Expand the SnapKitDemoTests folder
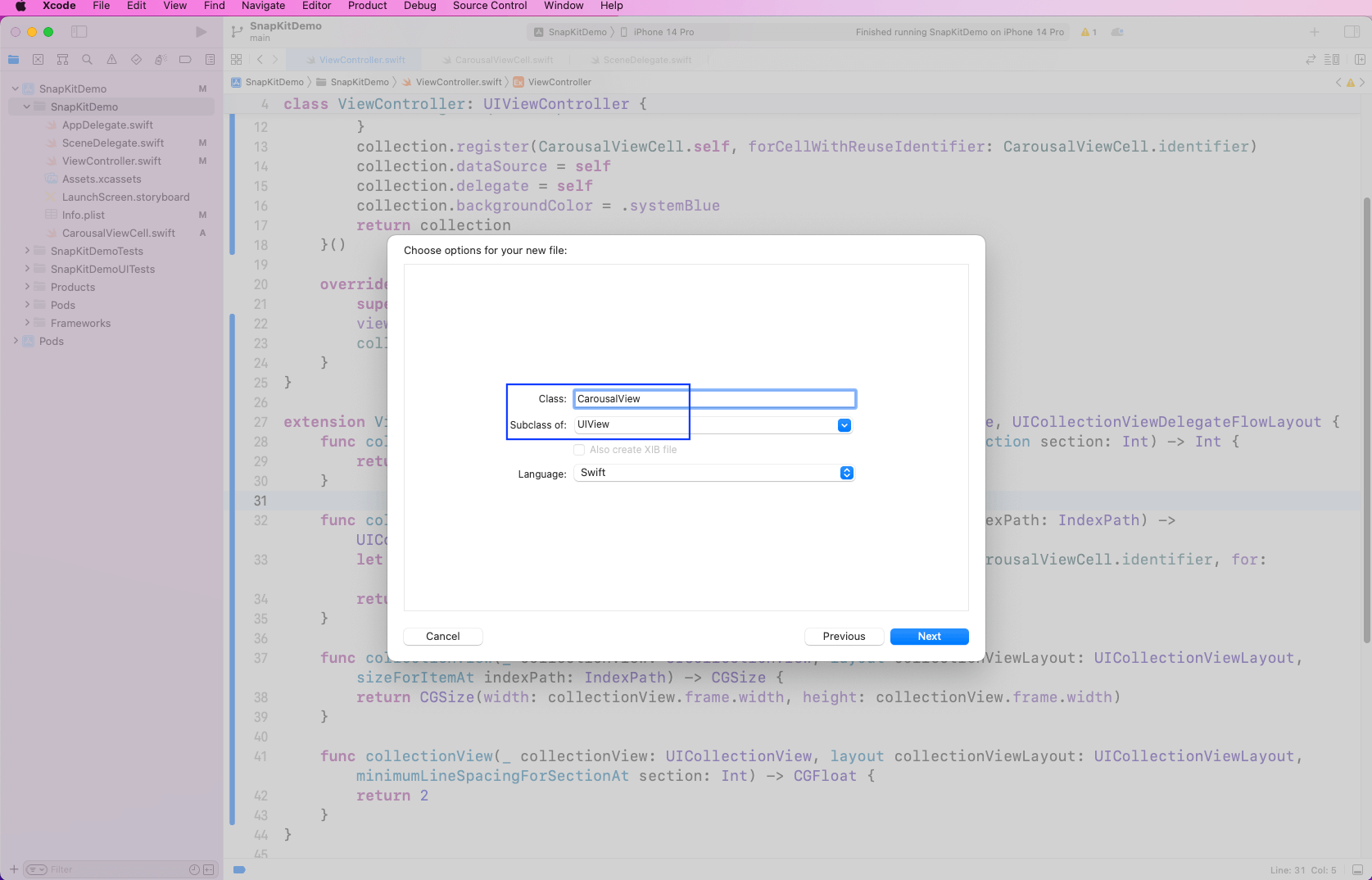Image resolution: width=1372 pixels, height=880 pixels. click(27, 251)
